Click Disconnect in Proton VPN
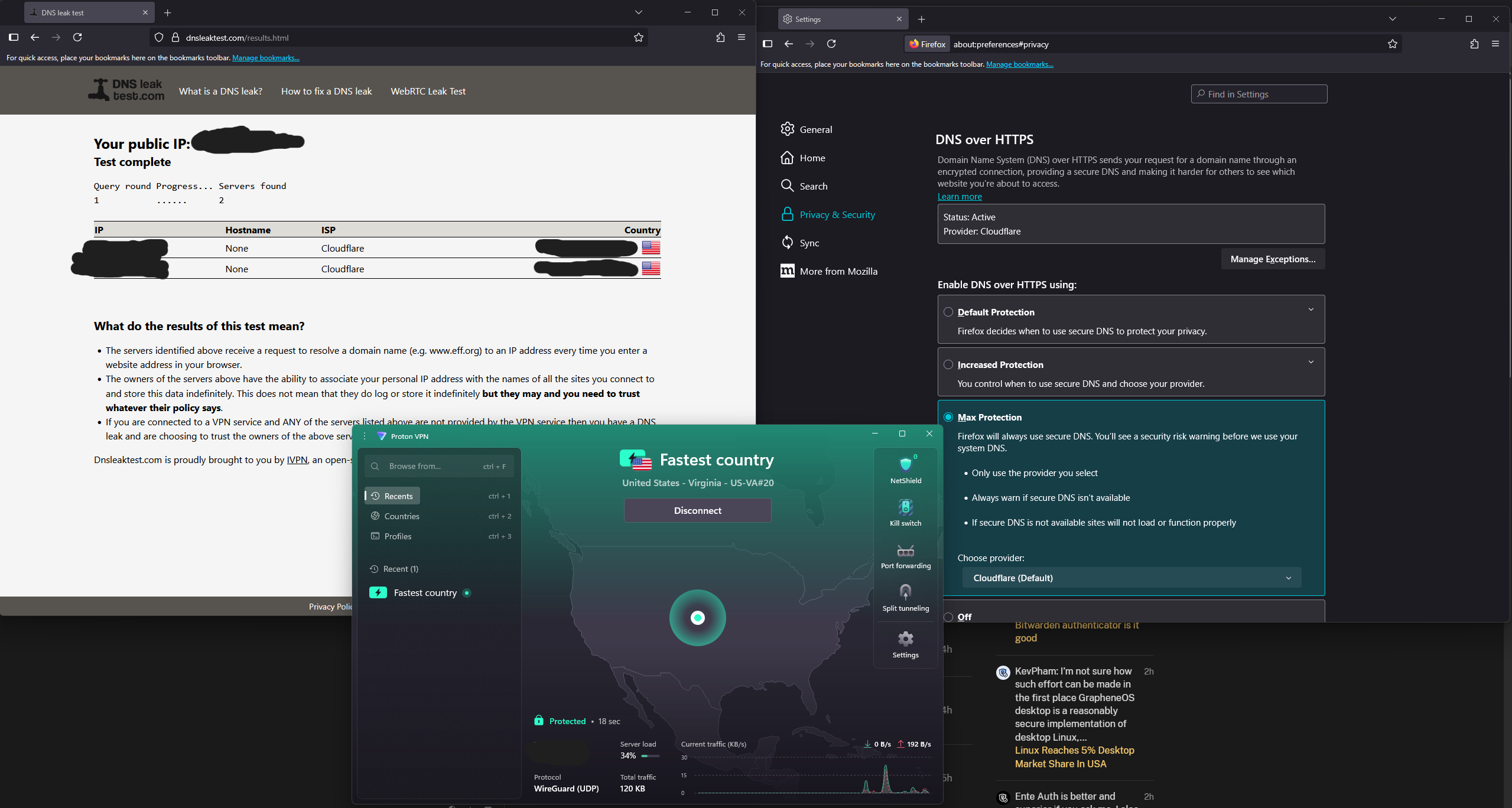This screenshot has width=1512, height=808. tap(697, 510)
